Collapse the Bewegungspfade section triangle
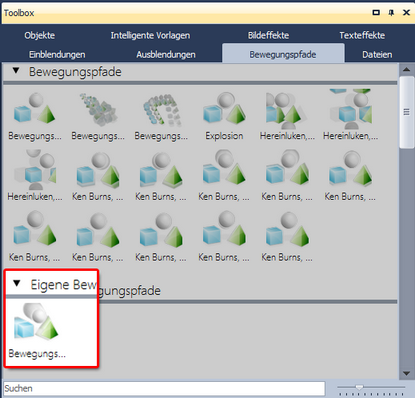The width and height of the screenshot is (415, 398). pyautogui.click(x=16, y=71)
